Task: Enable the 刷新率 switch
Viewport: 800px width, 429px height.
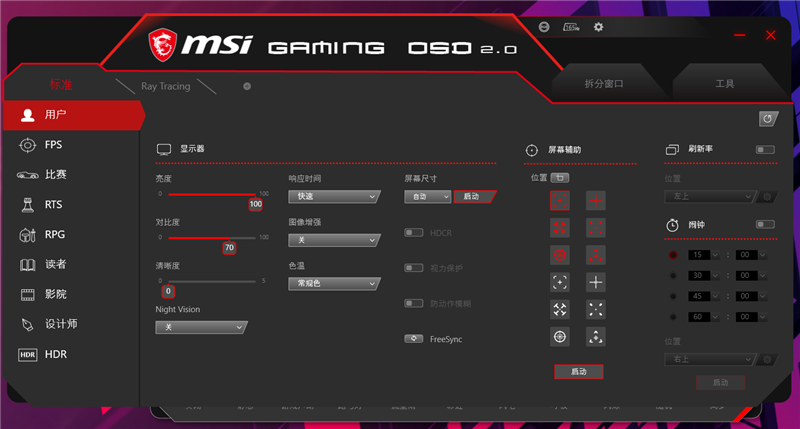Action: tap(765, 149)
